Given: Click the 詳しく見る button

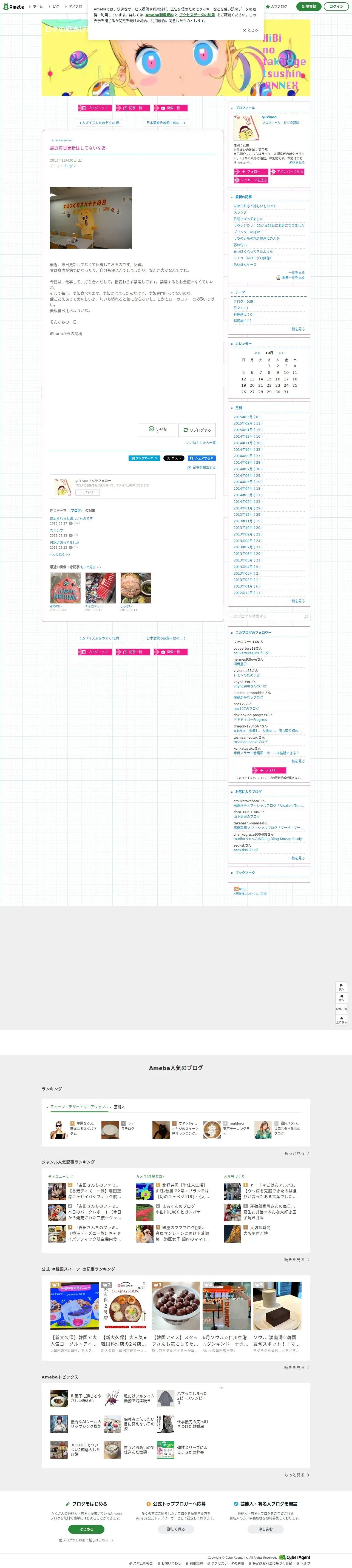Looking at the screenshot, I should point(176,1529).
